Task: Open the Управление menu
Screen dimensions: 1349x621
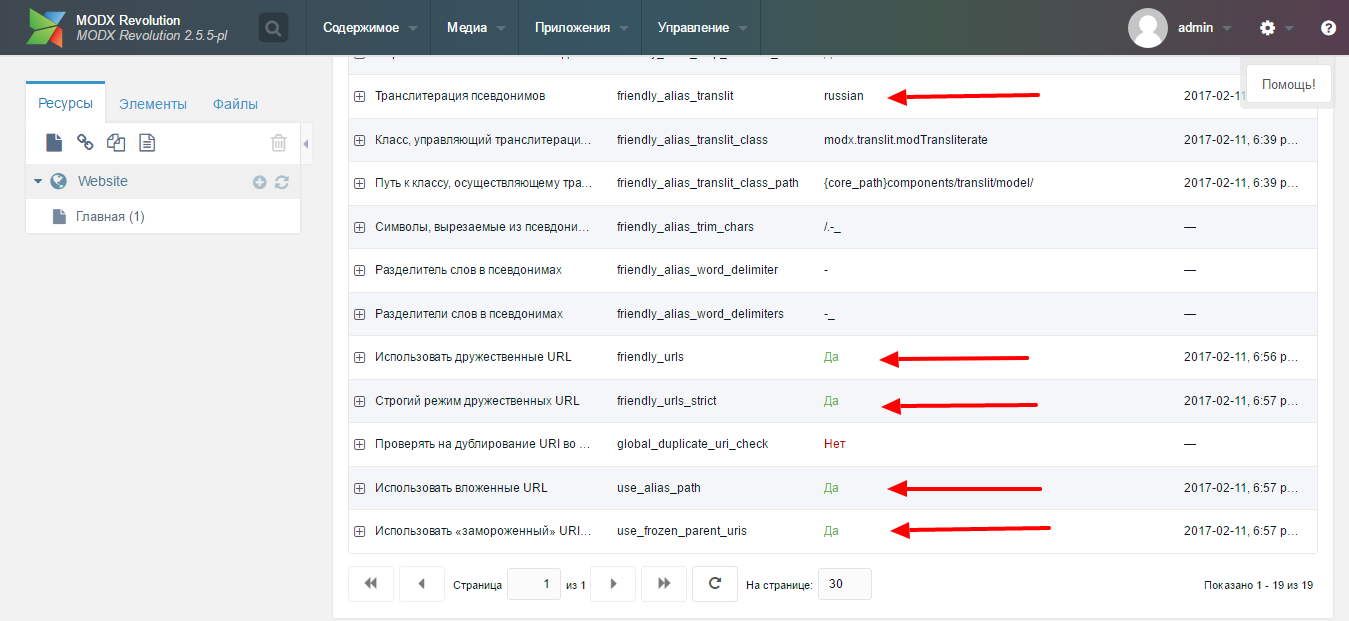Action: [703, 27]
